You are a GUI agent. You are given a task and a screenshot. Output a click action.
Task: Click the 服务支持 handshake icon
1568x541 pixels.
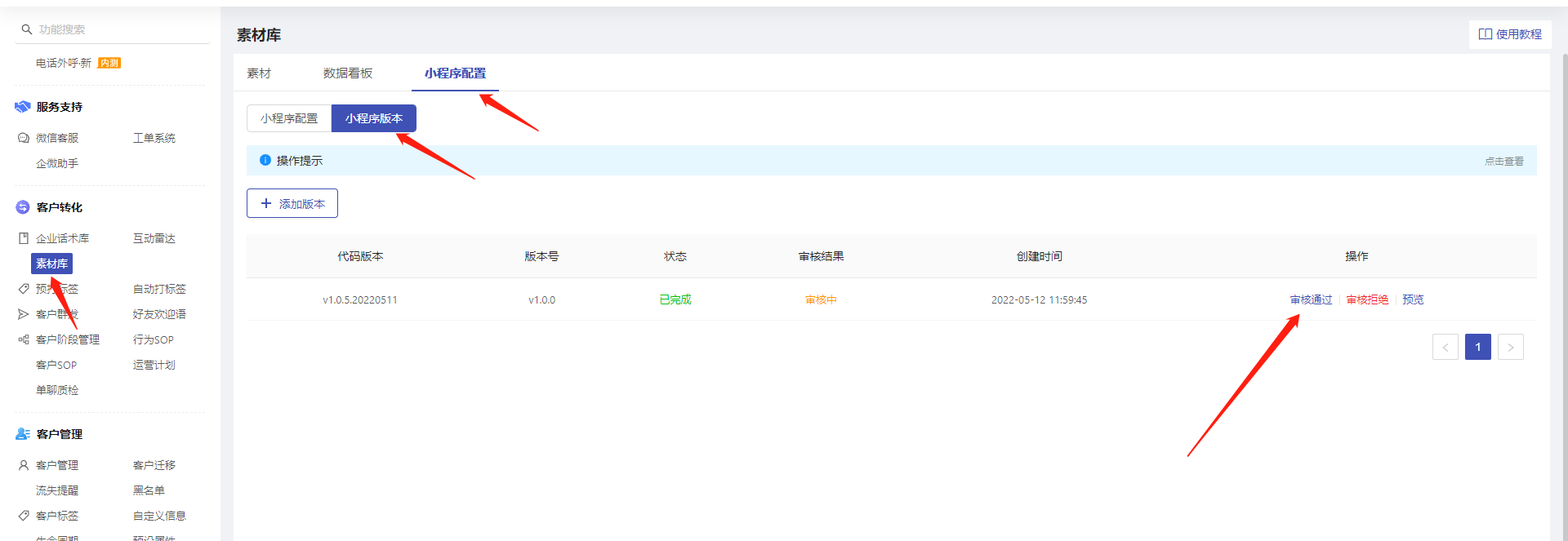(23, 107)
